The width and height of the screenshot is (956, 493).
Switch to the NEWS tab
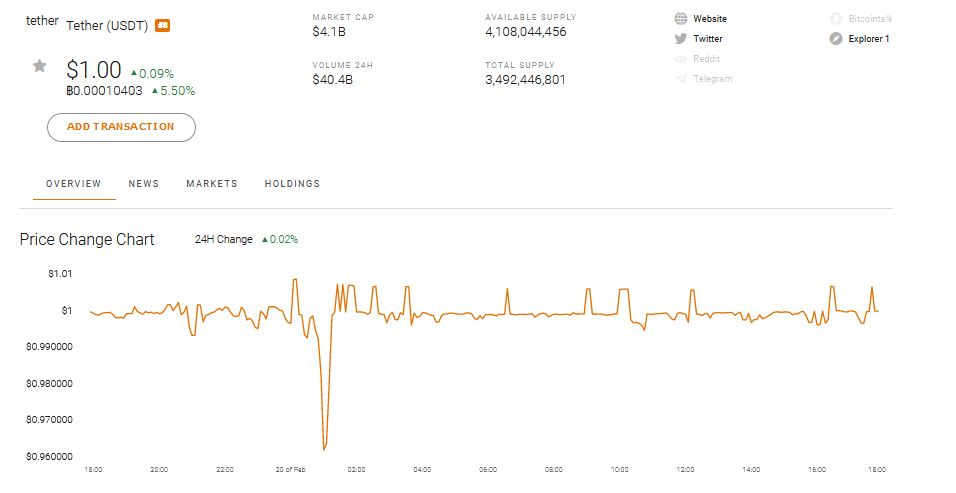[144, 184]
